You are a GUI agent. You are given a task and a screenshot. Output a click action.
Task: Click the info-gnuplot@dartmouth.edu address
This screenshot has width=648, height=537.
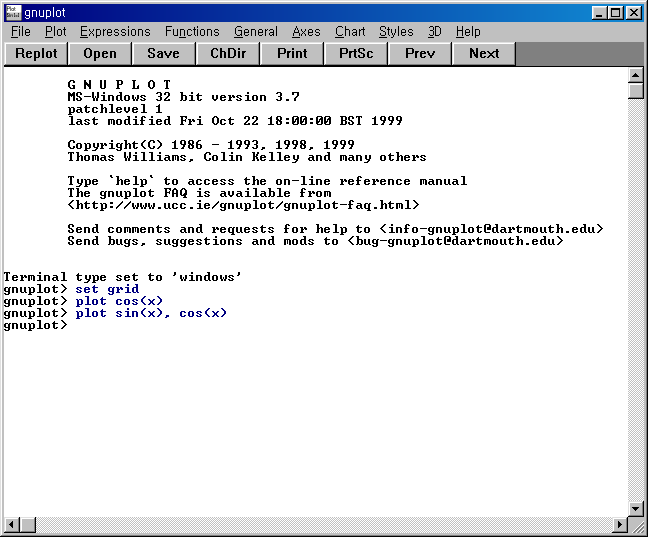tap(492, 229)
